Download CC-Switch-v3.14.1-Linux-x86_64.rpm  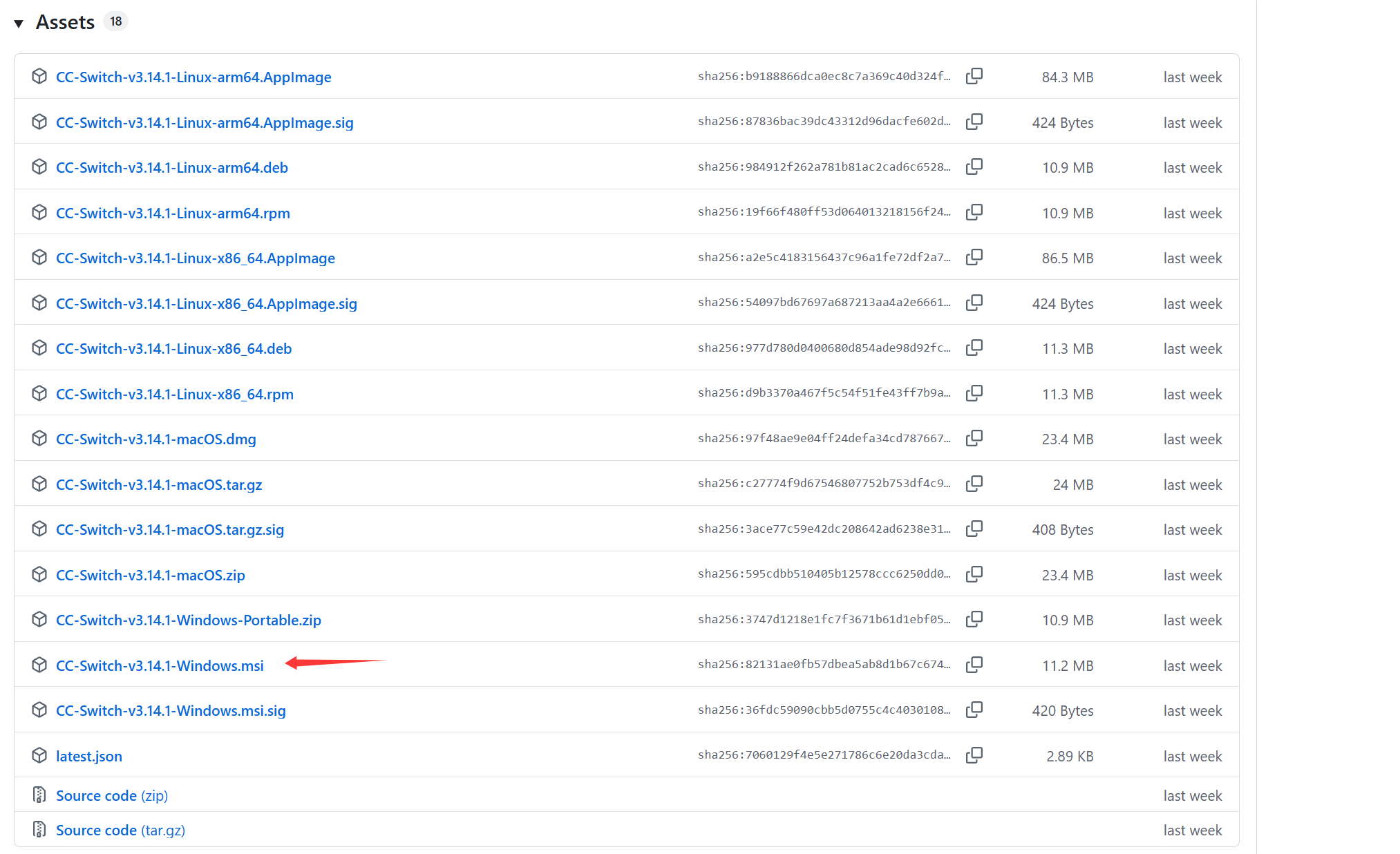click(175, 394)
